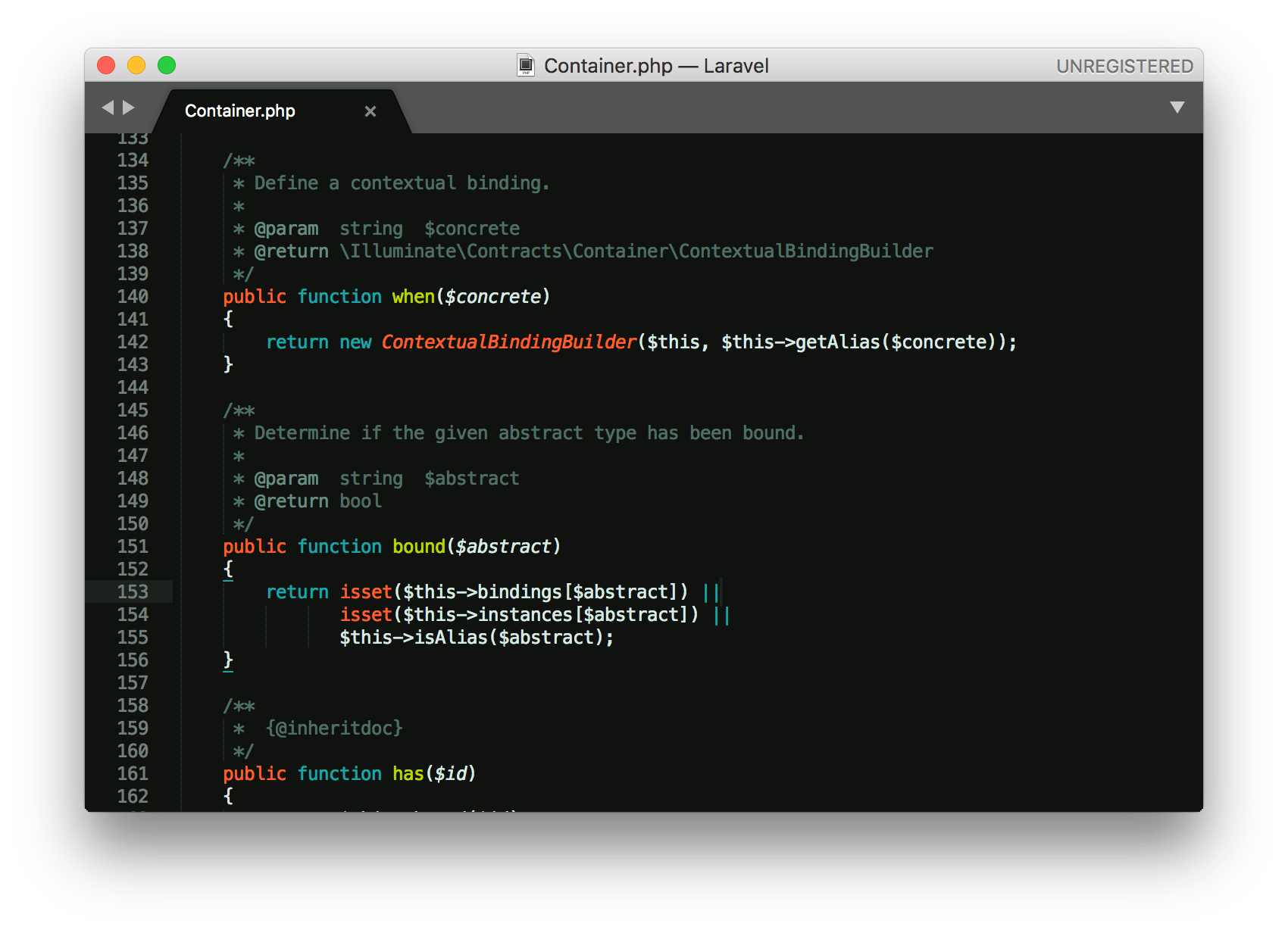Click line number 140 in the gutter
1288x933 pixels.
(x=133, y=296)
